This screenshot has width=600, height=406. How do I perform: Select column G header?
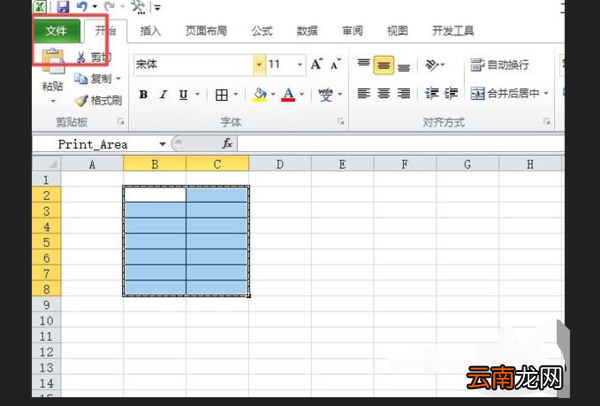coord(467,164)
